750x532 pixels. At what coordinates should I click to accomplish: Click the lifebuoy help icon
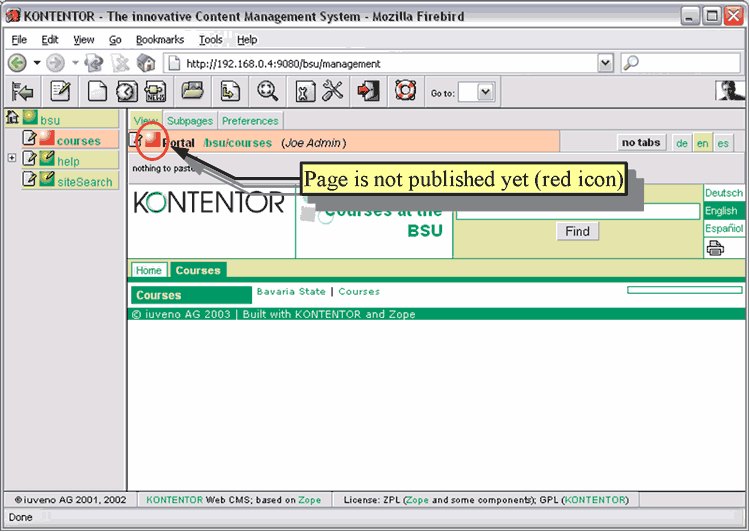(x=404, y=92)
